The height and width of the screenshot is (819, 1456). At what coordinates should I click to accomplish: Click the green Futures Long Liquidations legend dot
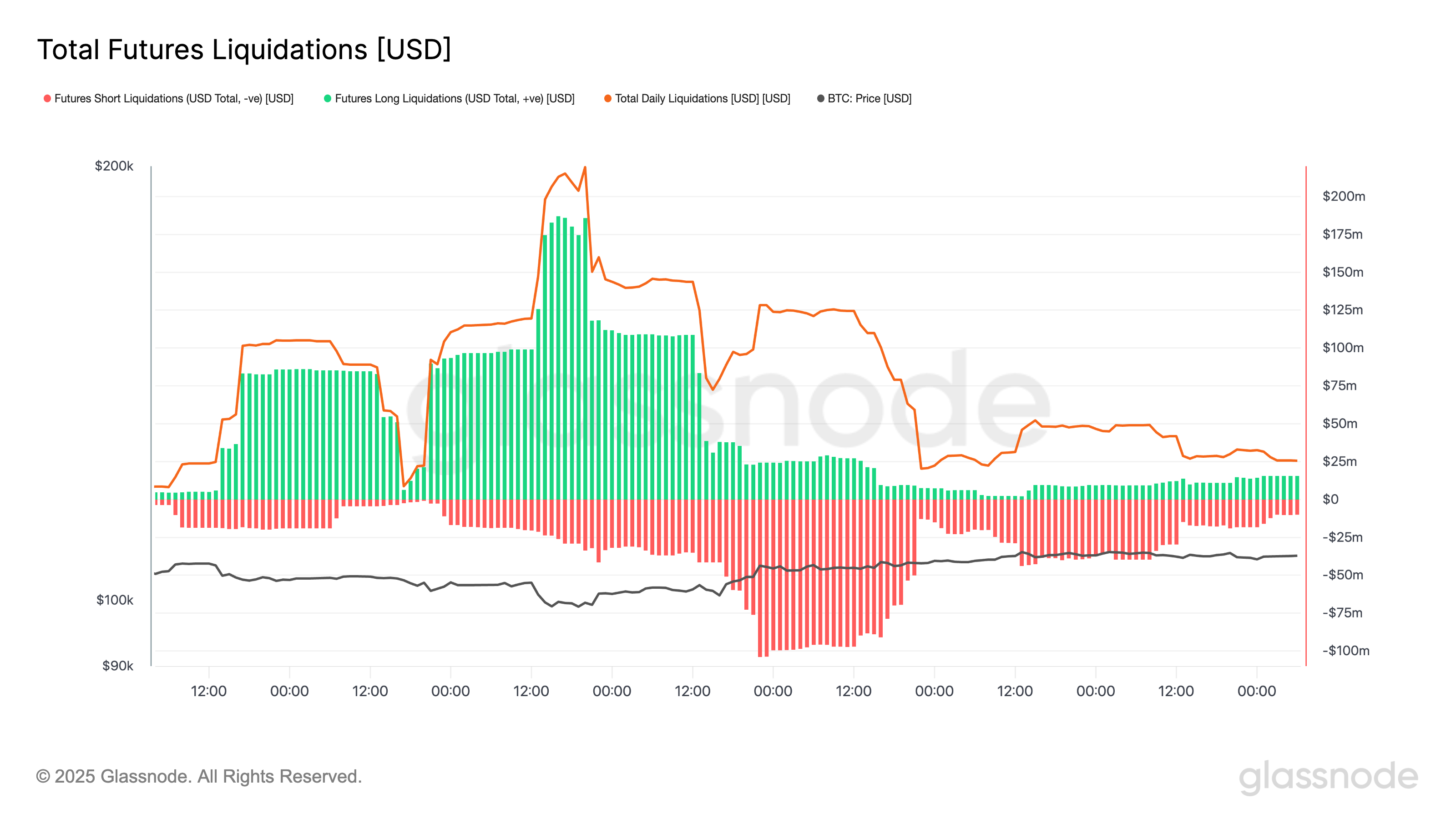coord(327,98)
